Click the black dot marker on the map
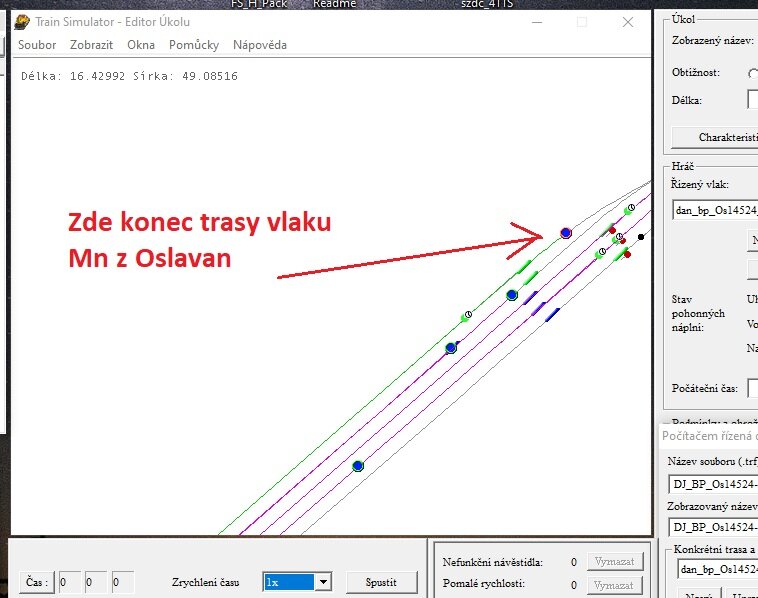Screen dimensions: 758x598 coord(641,237)
